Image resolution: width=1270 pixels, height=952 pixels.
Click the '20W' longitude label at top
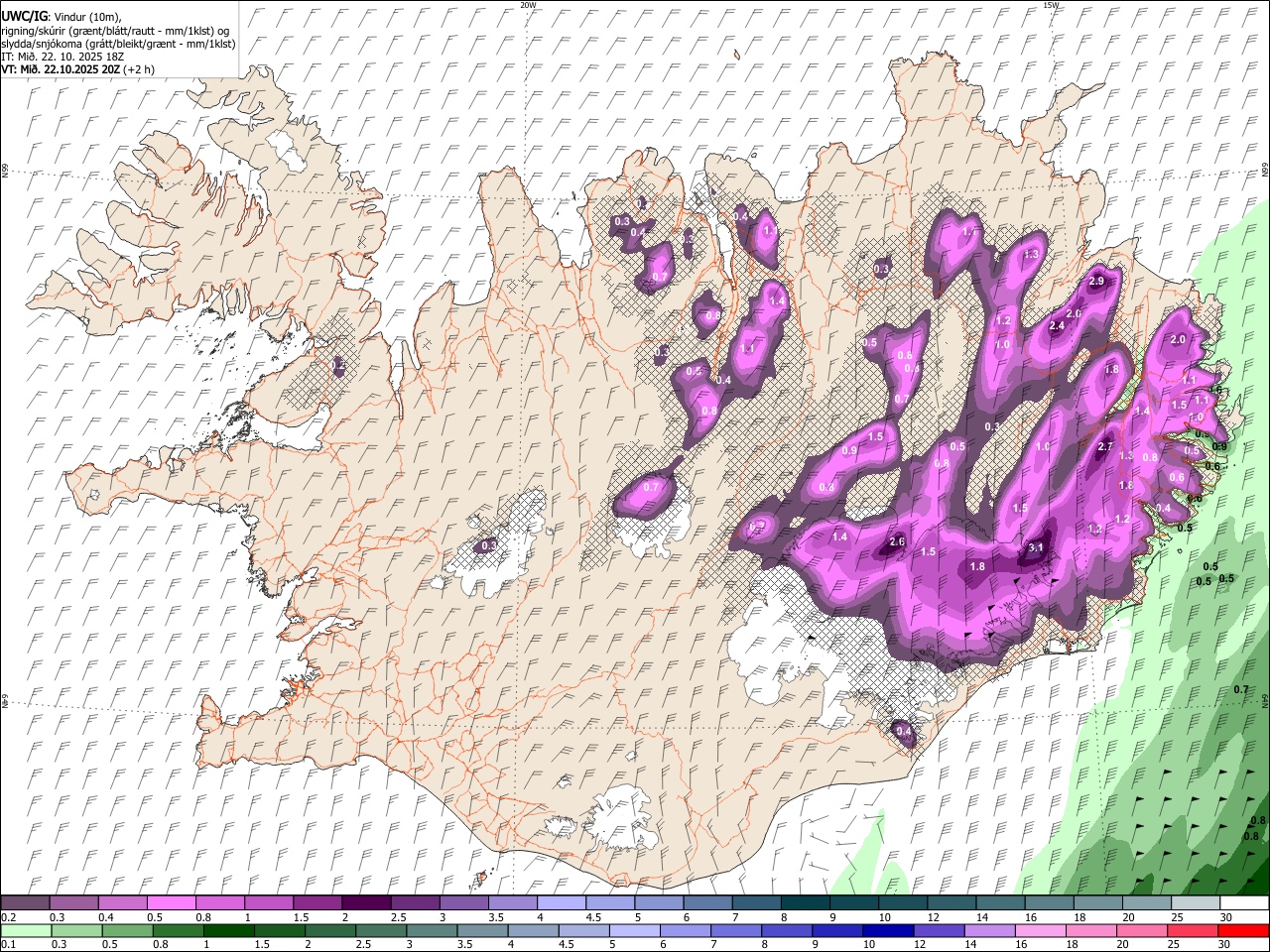tap(528, 5)
